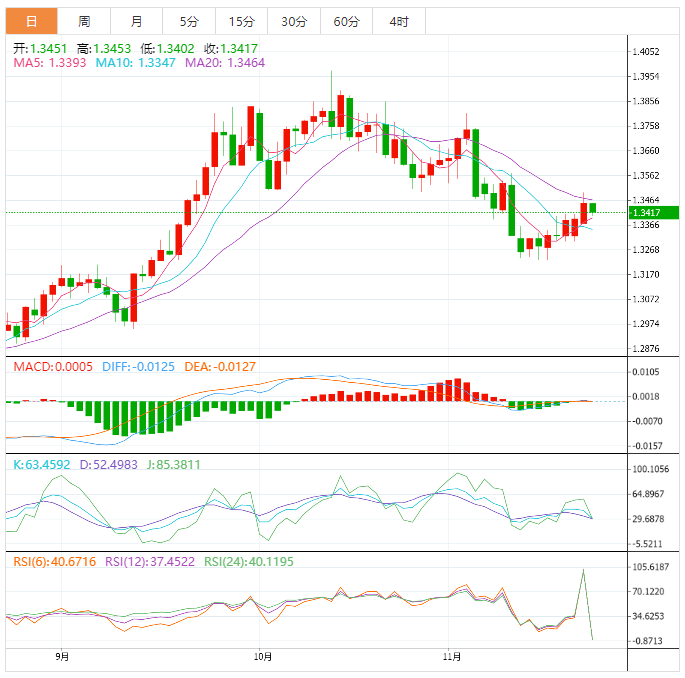Select the 4时 four-hour tab
The image size is (685, 678).
(397, 21)
